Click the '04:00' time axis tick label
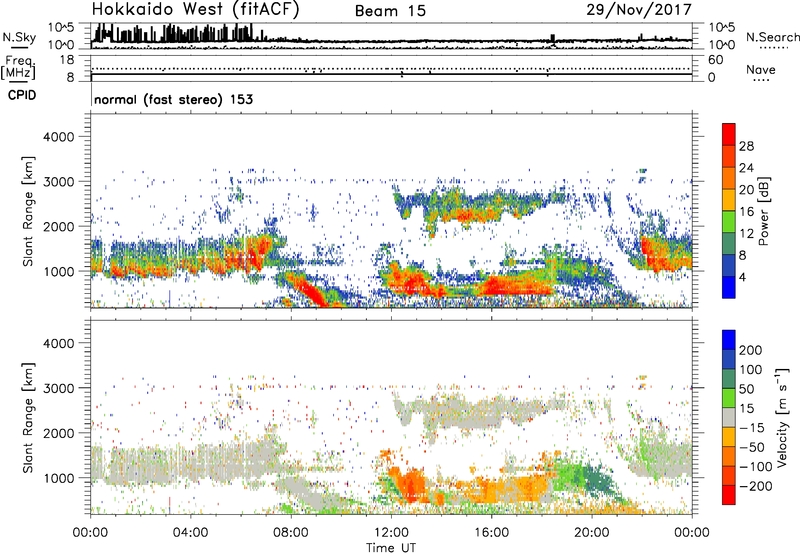This screenshot has height=554, width=800. click(x=190, y=533)
